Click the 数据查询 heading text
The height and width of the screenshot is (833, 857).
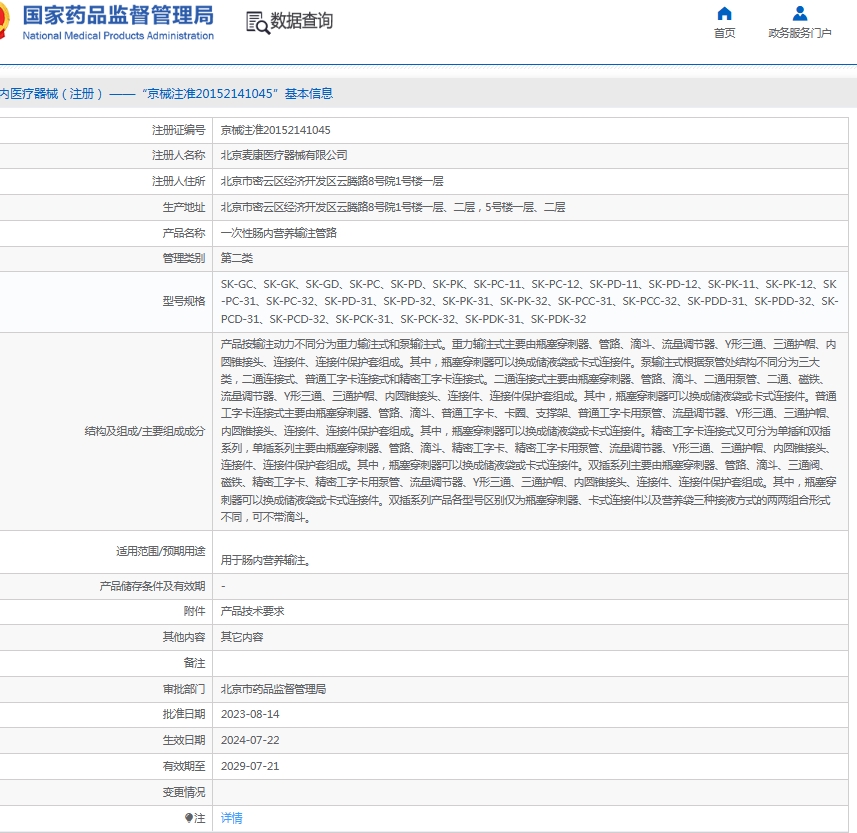(x=302, y=21)
